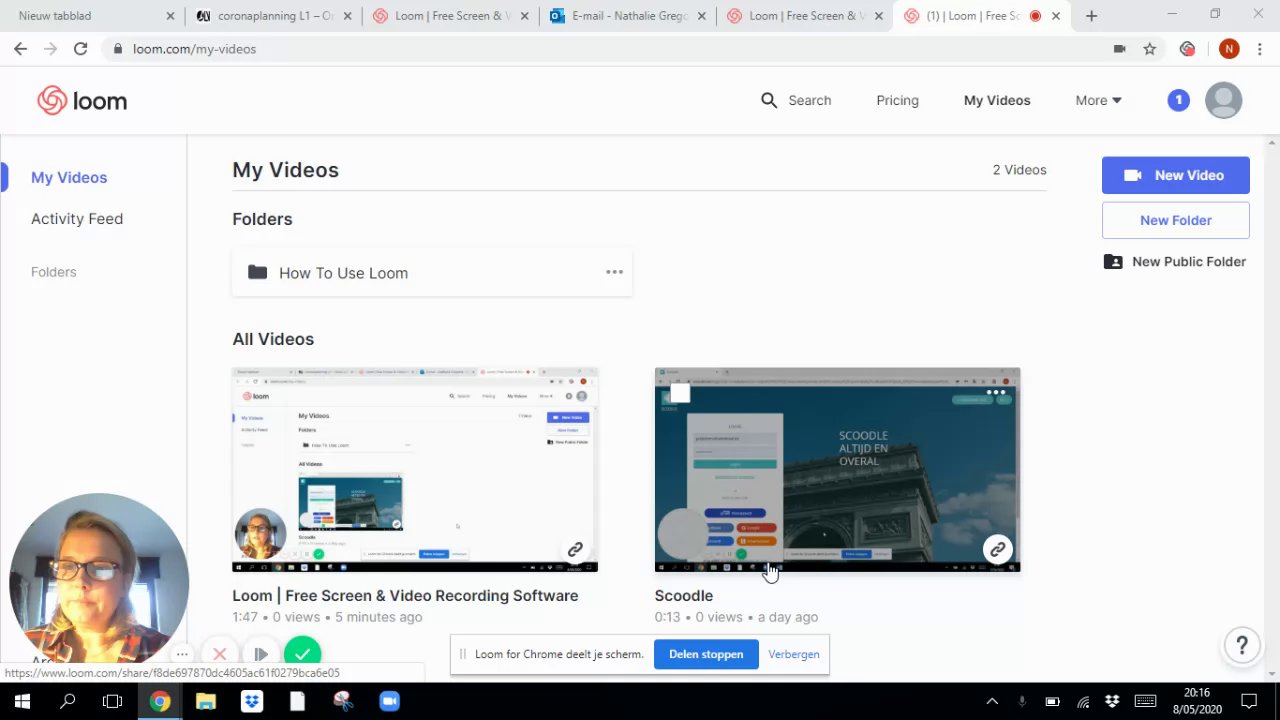Click the Search text field
Screen dimensions: 1280x720
[809, 100]
